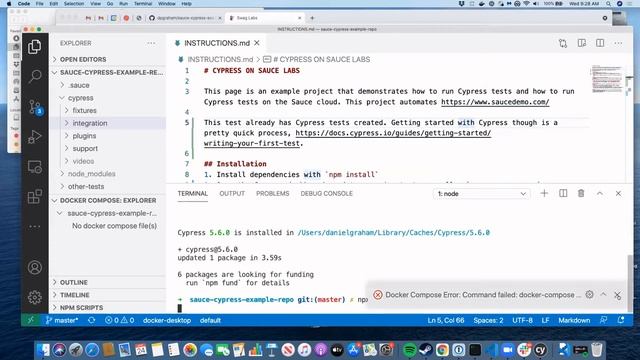
Task: Expand the node_modules folder
Action: tap(91, 174)
